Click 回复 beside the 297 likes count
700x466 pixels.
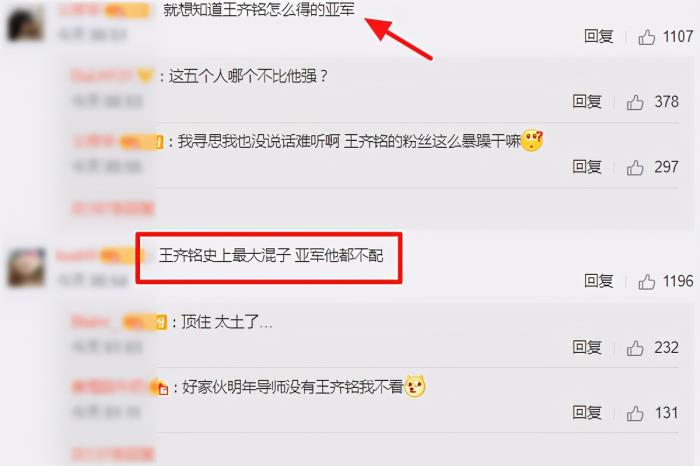pyautogui.click(x=587, y=166)
